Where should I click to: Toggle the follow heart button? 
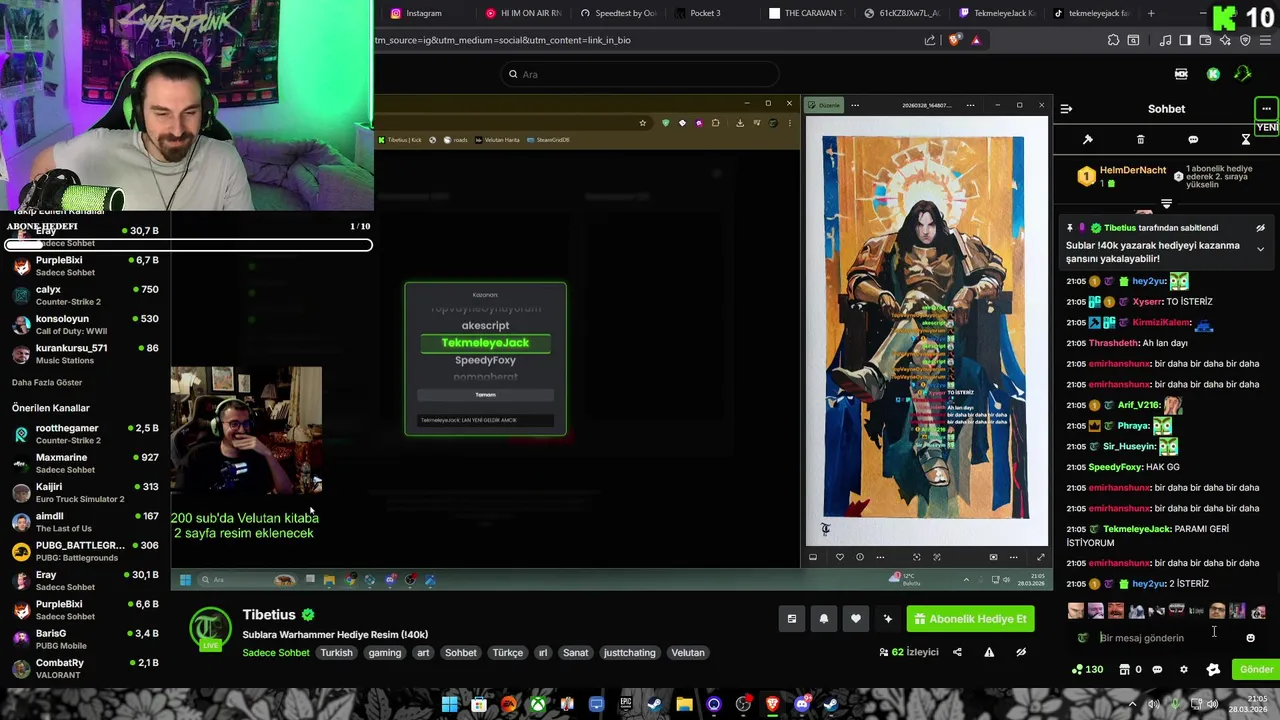856,619
